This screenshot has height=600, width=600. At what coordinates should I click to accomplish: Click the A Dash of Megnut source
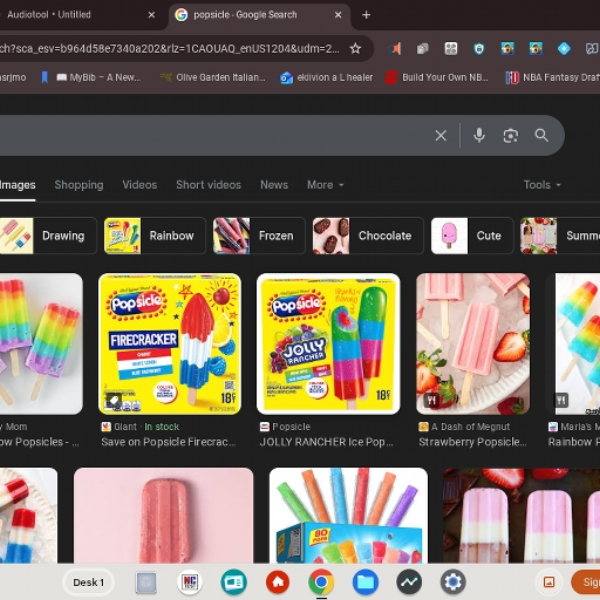point(470,427)
